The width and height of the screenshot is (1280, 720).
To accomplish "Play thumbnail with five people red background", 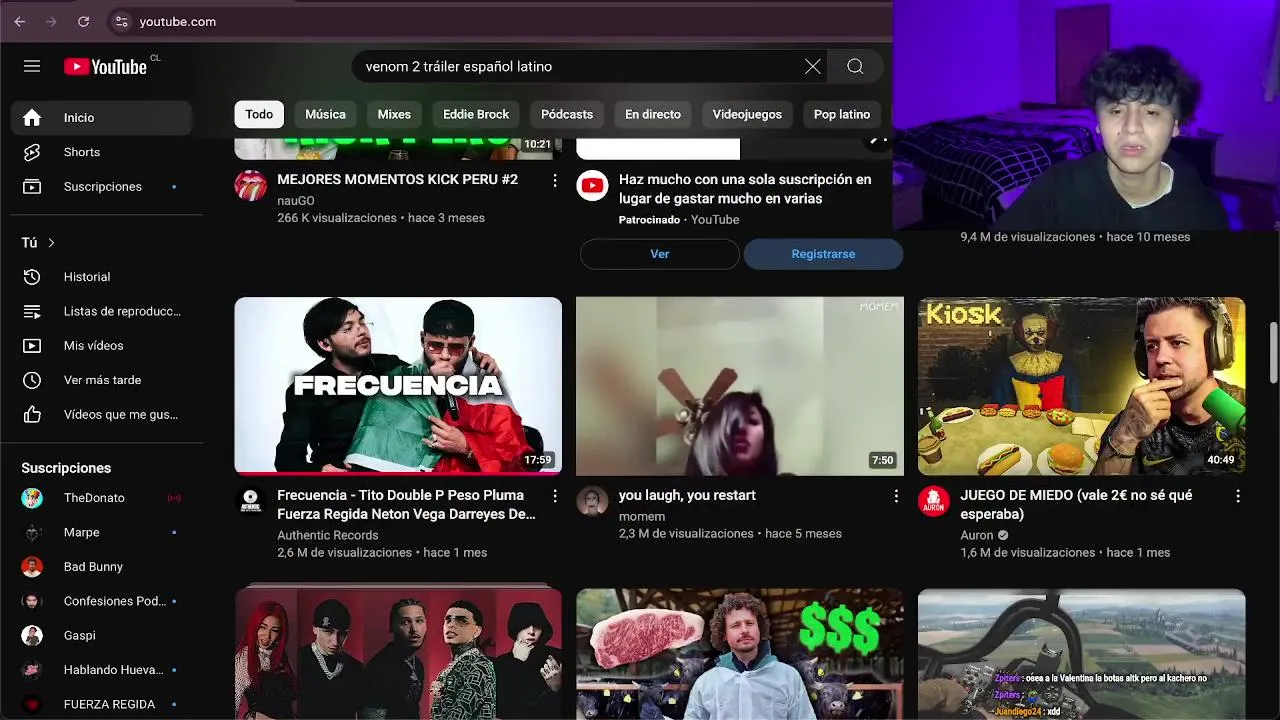I will [398, 654].
